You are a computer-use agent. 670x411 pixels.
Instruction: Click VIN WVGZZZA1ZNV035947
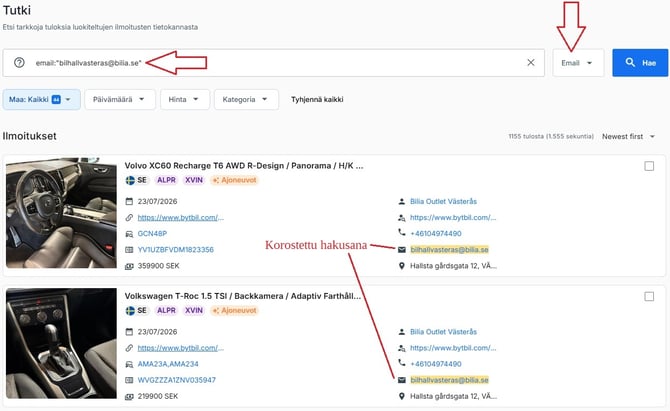[x=176, y=380]
